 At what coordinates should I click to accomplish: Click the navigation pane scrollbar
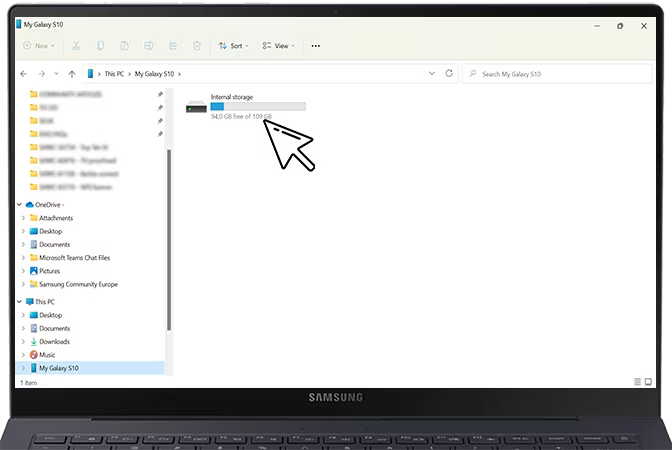(169, 240)
